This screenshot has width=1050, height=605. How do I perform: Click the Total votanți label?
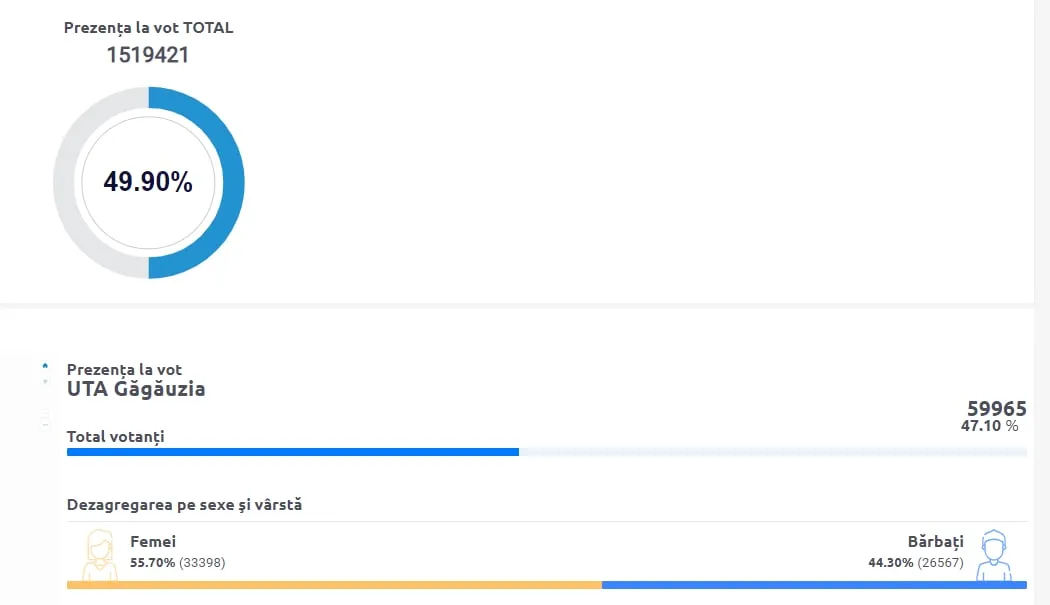tap(116, 437)
